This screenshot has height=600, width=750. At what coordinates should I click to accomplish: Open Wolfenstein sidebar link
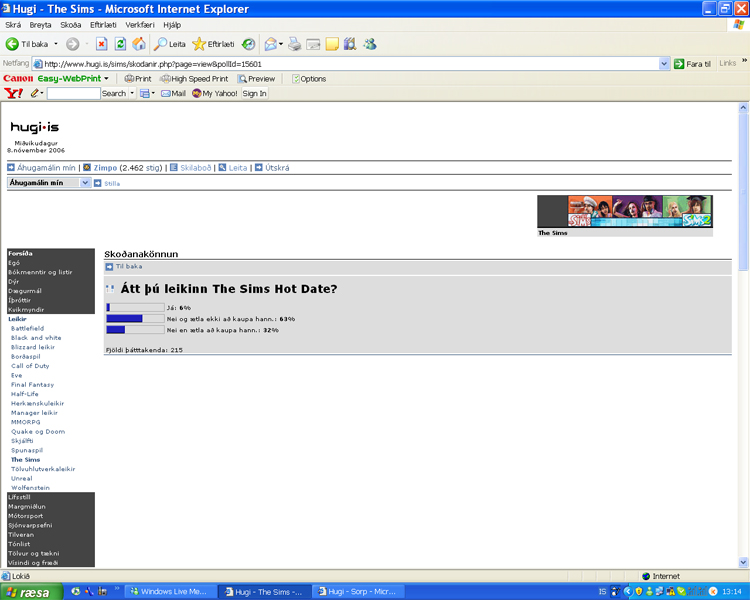(x=30, y=488)
